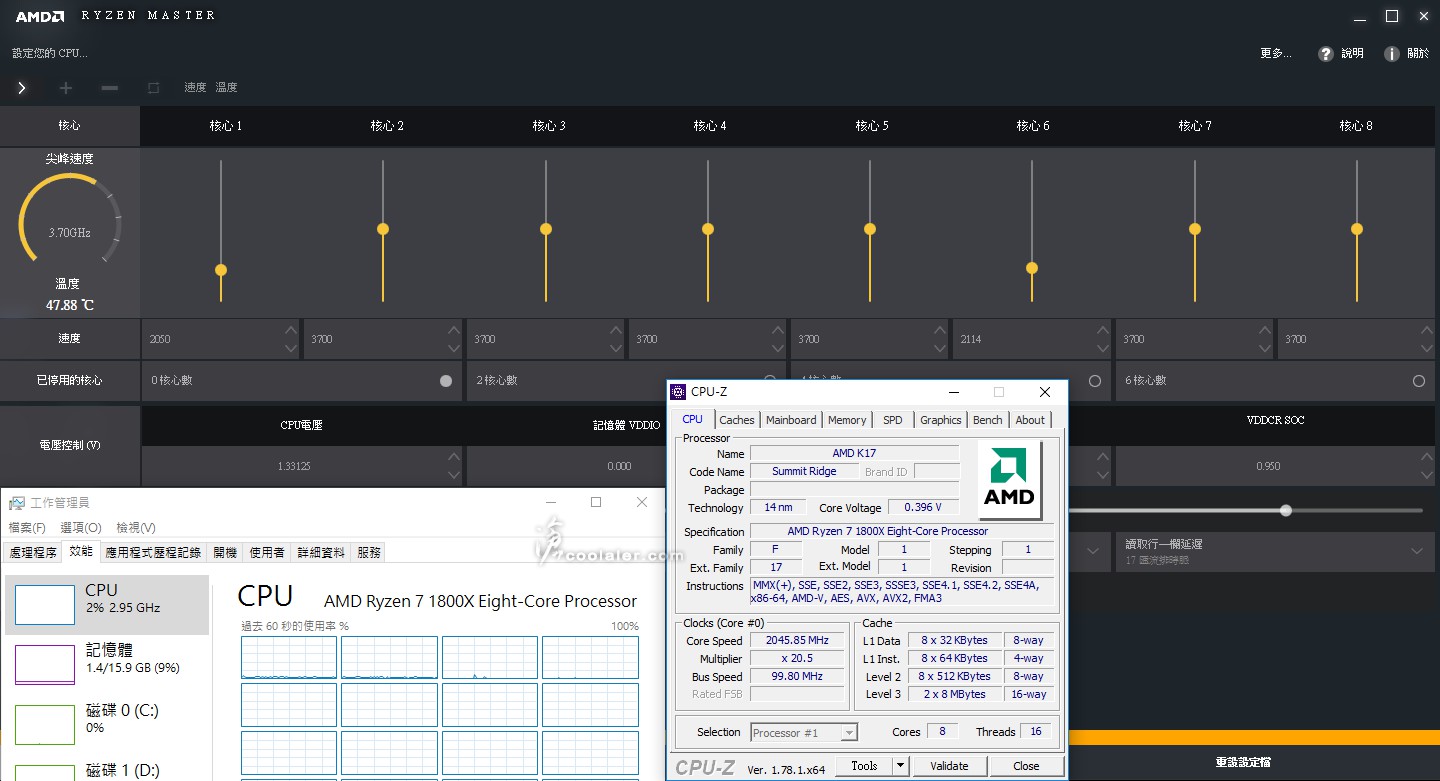Increase 核心 1 speed with up arrow

291,330
